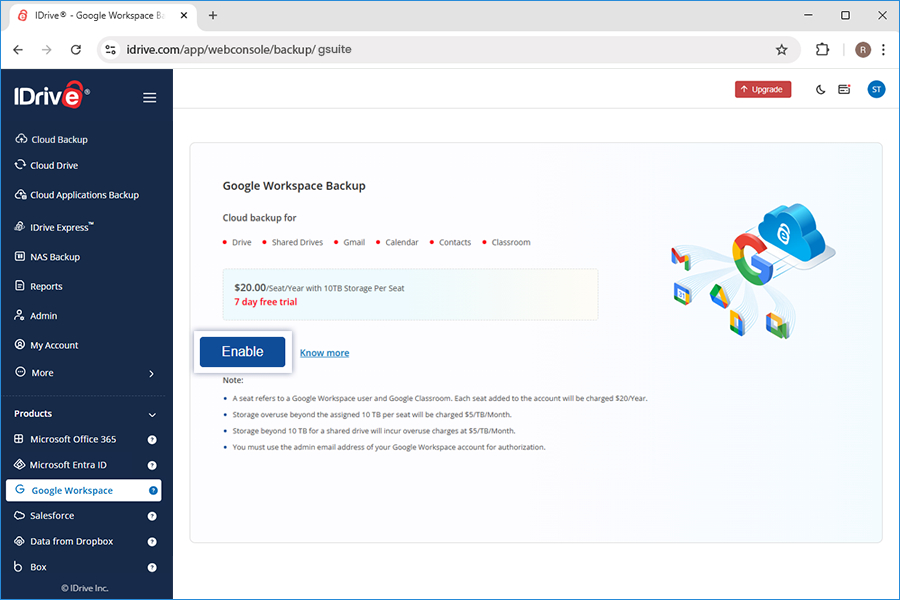Click the red Upgrade button
Screen dimensions: 900x600
(763, 89)
